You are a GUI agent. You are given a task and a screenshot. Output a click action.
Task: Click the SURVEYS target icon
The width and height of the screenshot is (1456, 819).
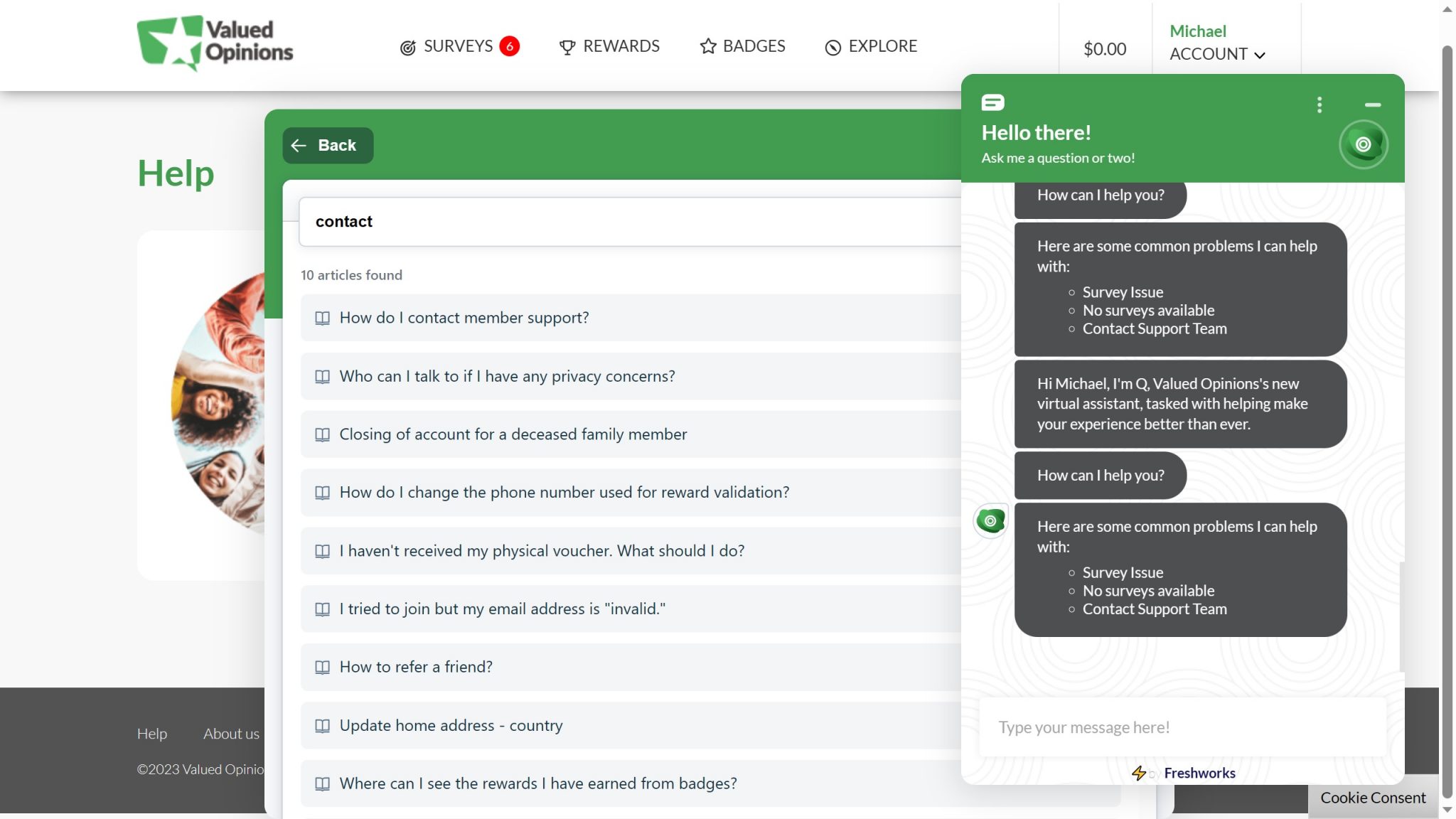tap(407, 46)
